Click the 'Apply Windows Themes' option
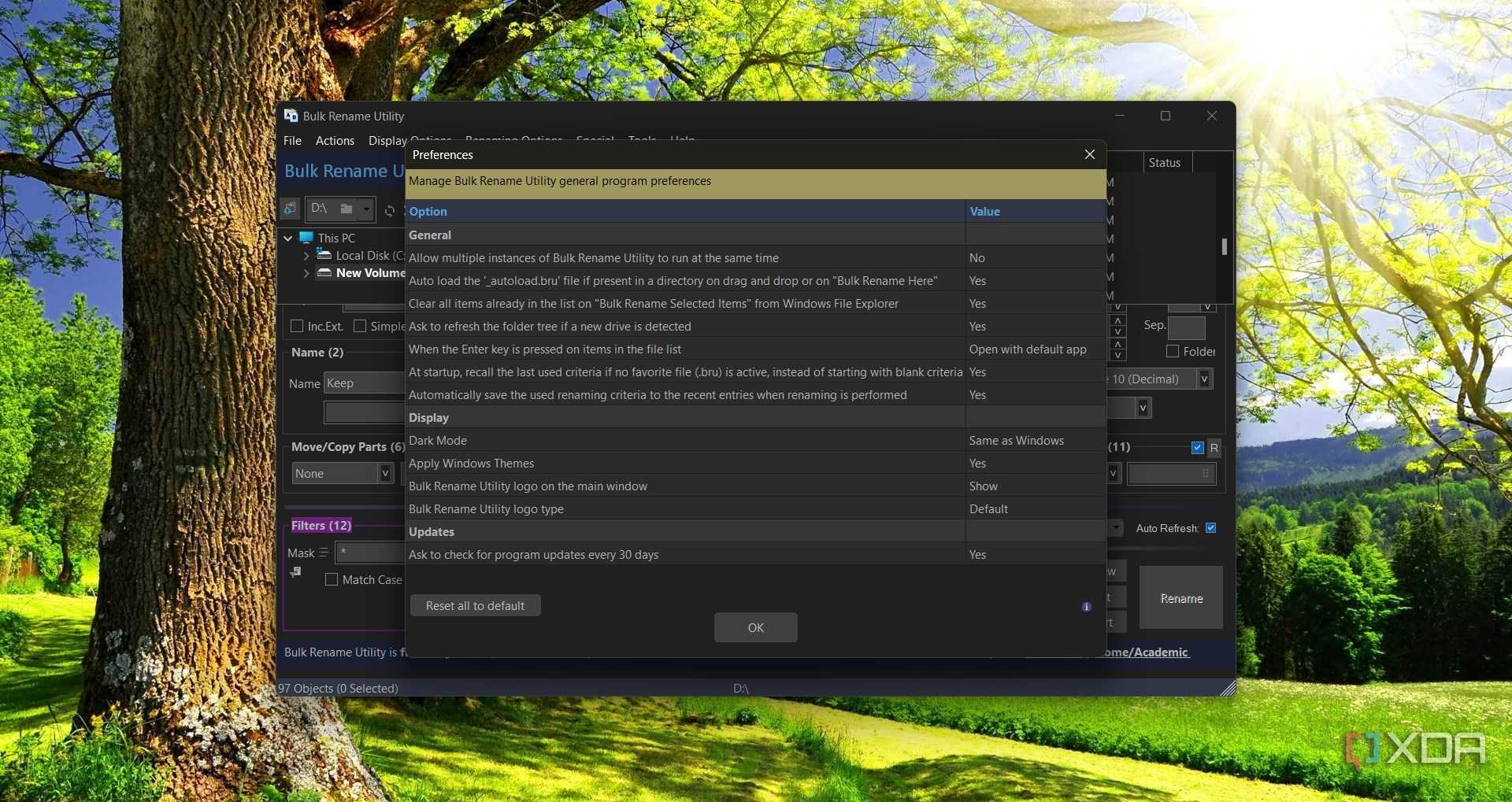Viewport: 1512px width, 802px height. point(686,463)
